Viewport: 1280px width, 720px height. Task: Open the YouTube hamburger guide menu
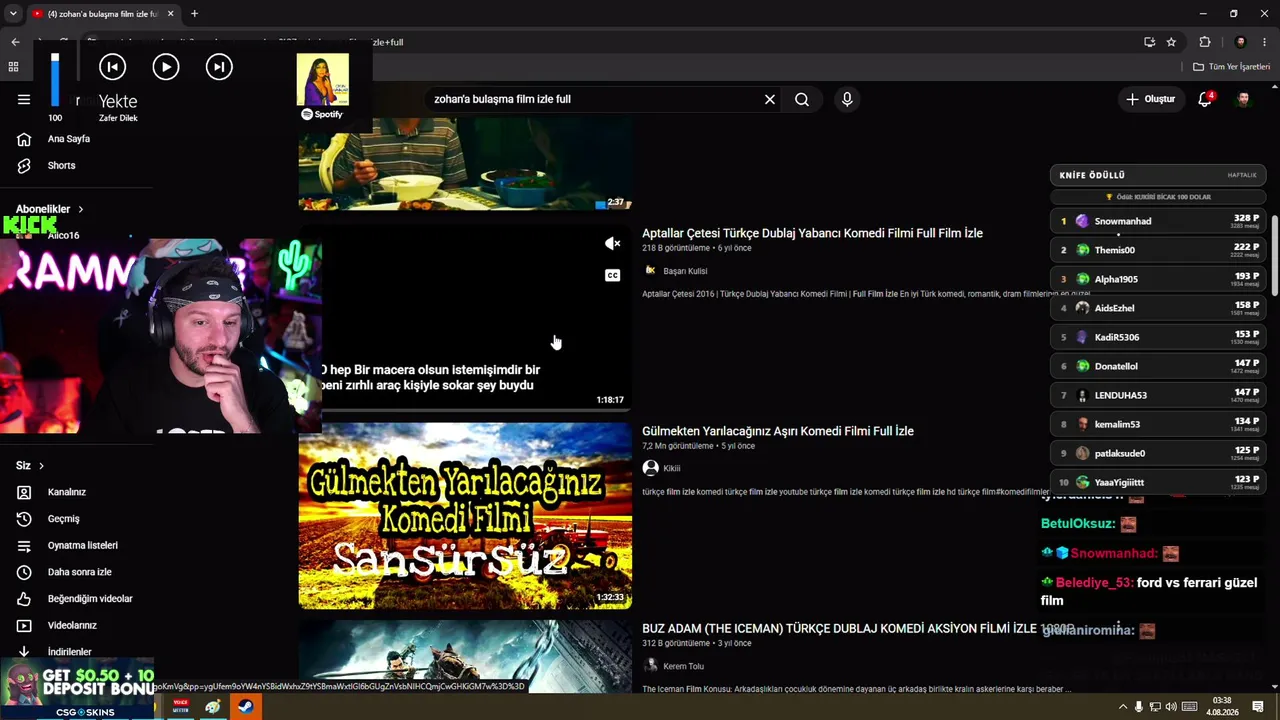point(24,99)
